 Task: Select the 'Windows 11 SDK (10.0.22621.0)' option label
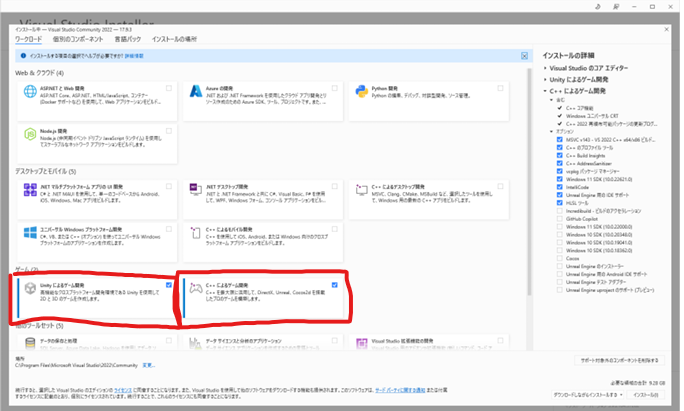coord(599,179)
